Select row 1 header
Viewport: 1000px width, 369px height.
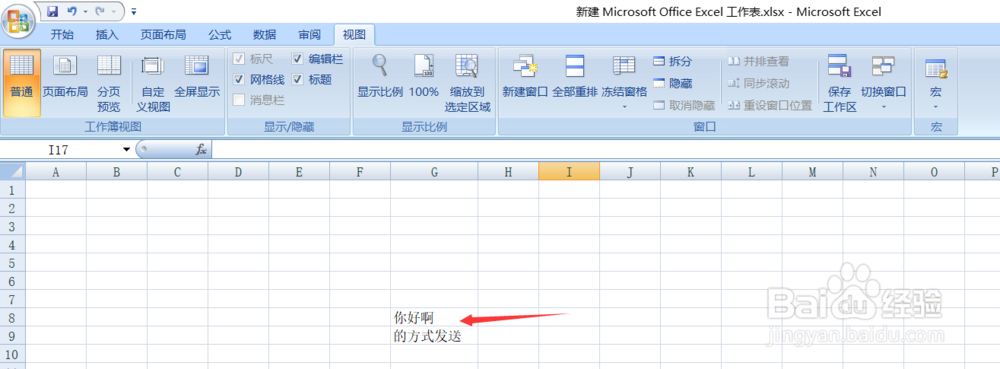pos(13,190)
